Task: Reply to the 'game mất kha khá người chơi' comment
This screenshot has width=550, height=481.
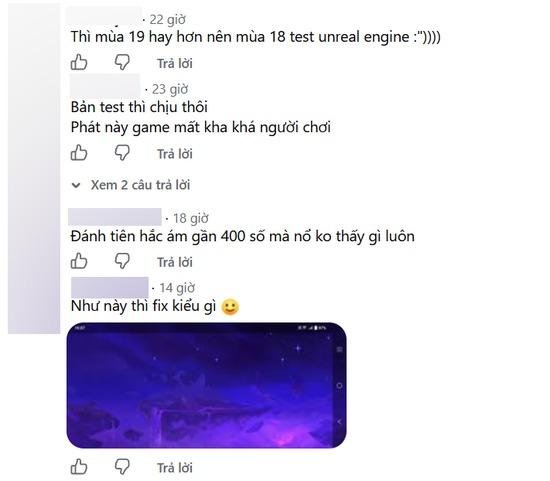Action: pyautogui.click(x=175, y=154)
